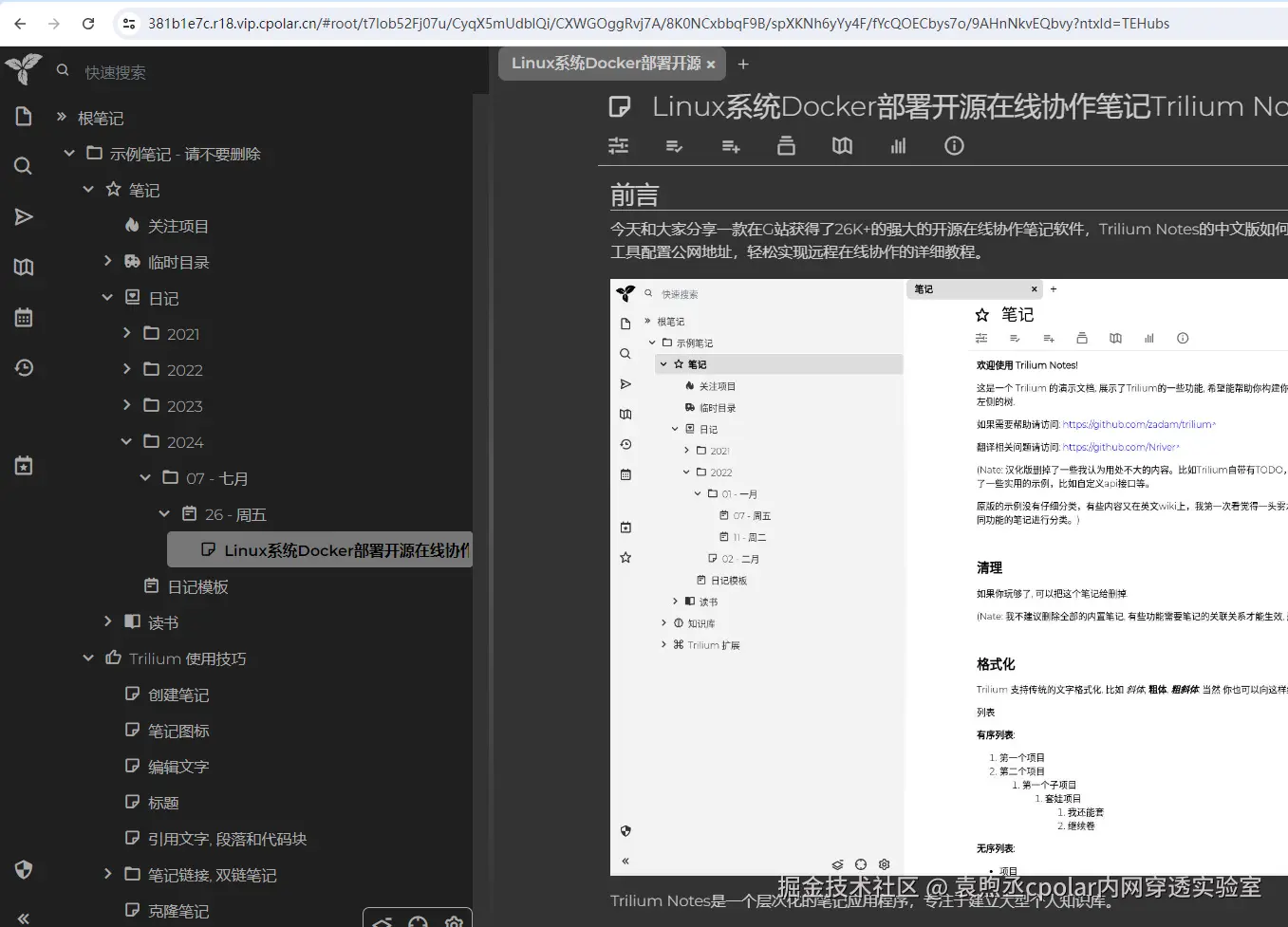Collapse the 26 - 周五 node chevron

tap(164, 513)
